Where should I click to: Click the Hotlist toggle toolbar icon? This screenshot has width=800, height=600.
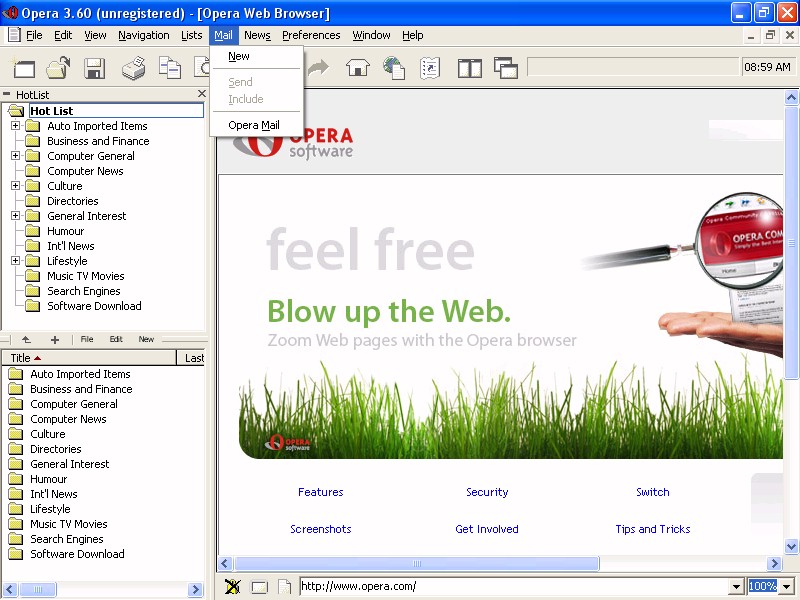(430, 68)
